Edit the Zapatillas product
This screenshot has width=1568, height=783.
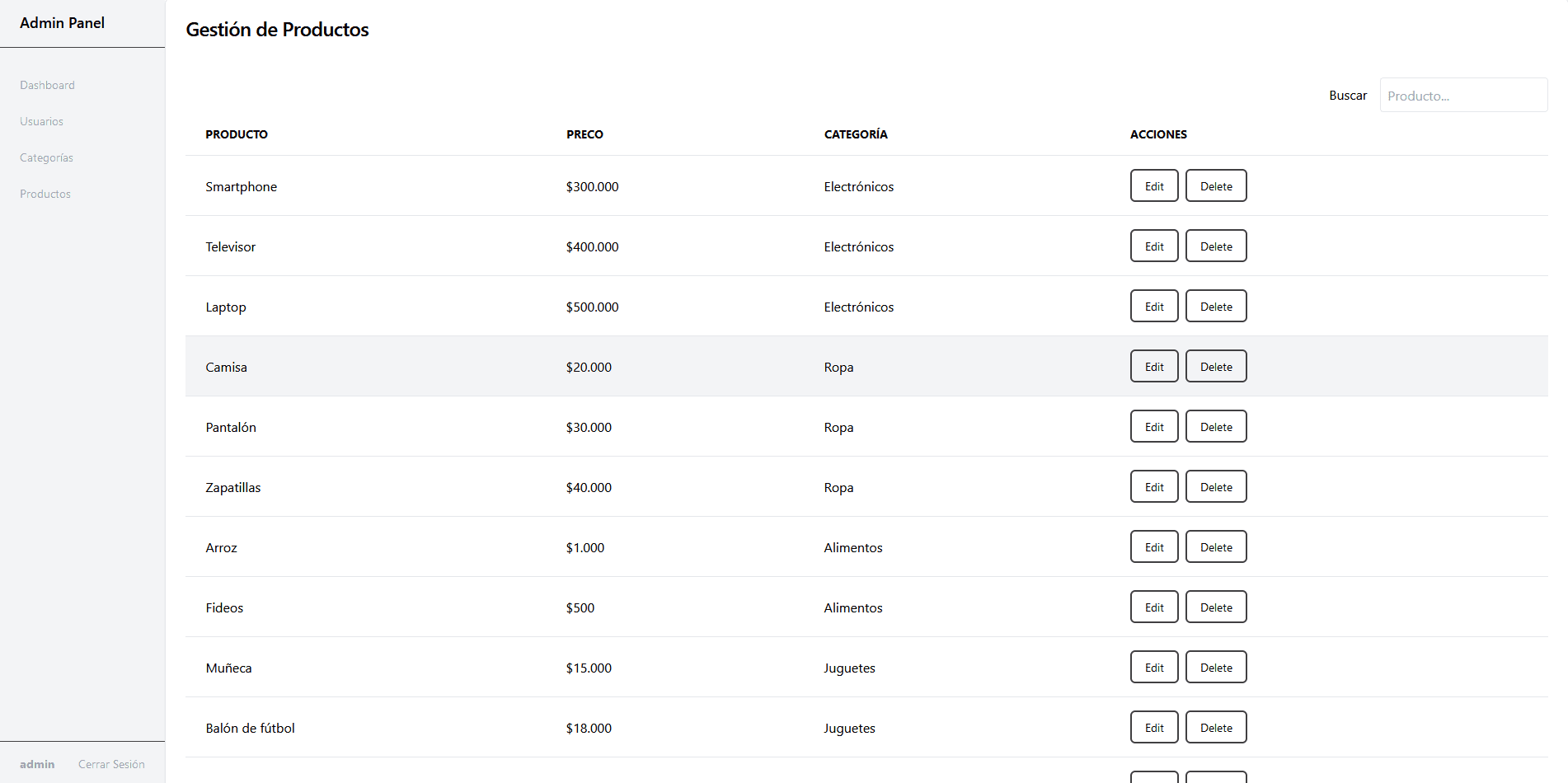point(1154,487)
